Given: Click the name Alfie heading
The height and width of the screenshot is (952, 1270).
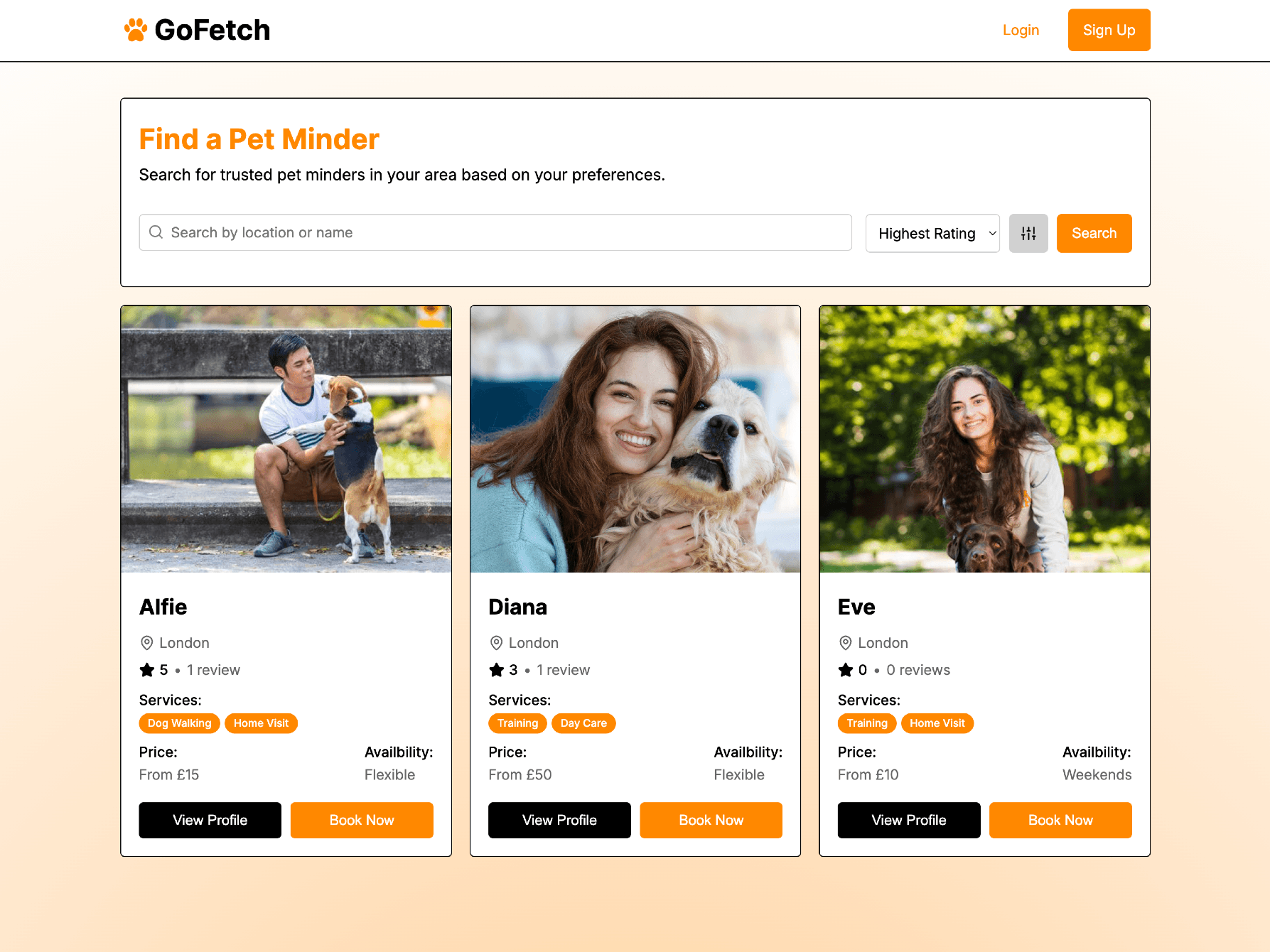Looking at the screenshot, I should (163, 607).
